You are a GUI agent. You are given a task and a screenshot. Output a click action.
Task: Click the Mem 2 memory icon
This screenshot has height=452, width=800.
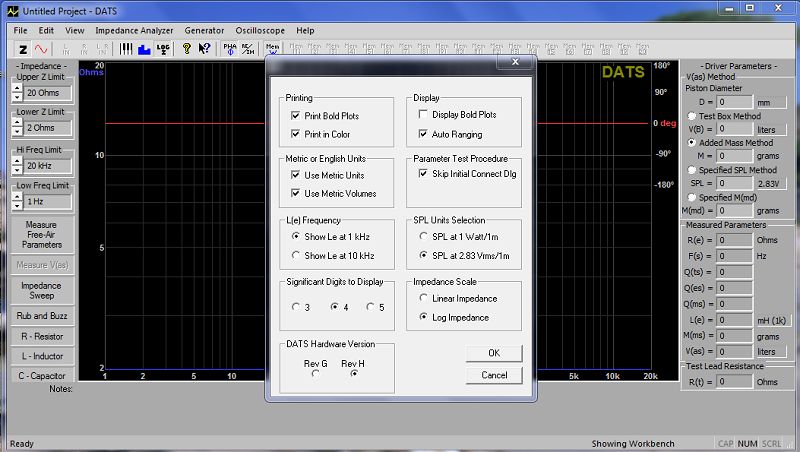(314, 49)
